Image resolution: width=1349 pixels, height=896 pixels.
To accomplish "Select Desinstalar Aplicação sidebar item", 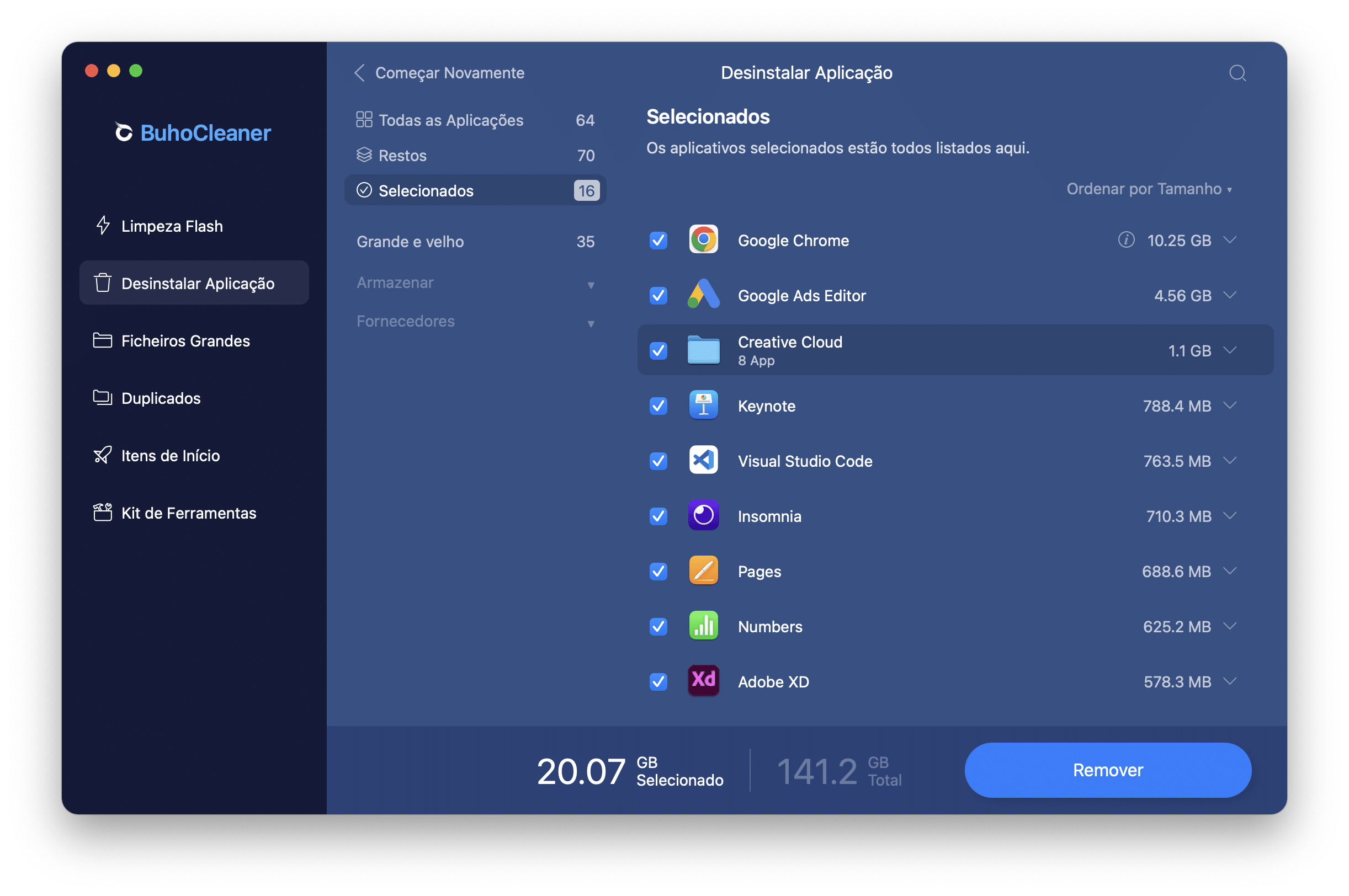I will click(194, 283).
